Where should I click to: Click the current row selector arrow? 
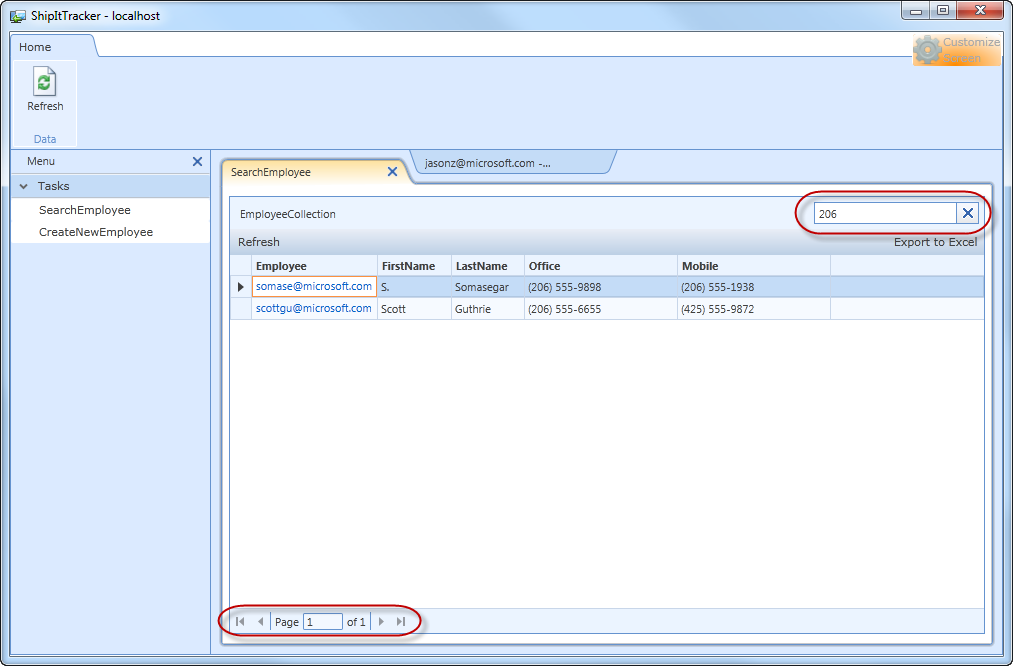240,286
